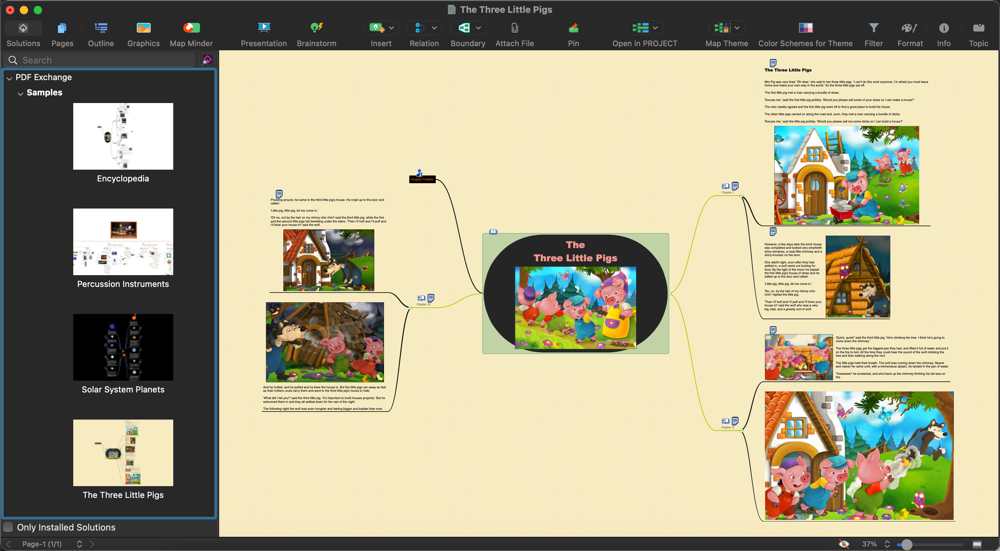1000x551 pixels.
Task: Collapse the PDF Exchange group
Action: 9,78
